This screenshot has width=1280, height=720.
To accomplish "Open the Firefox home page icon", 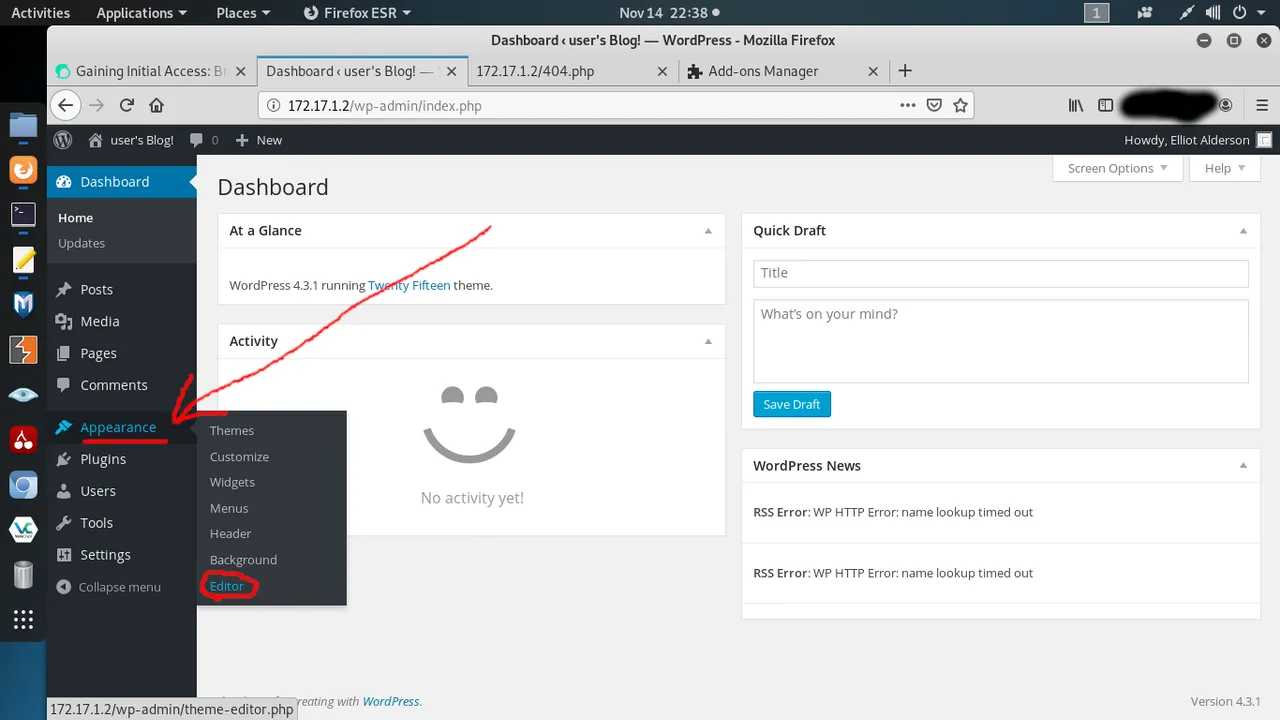I will (x=156, y=105).
